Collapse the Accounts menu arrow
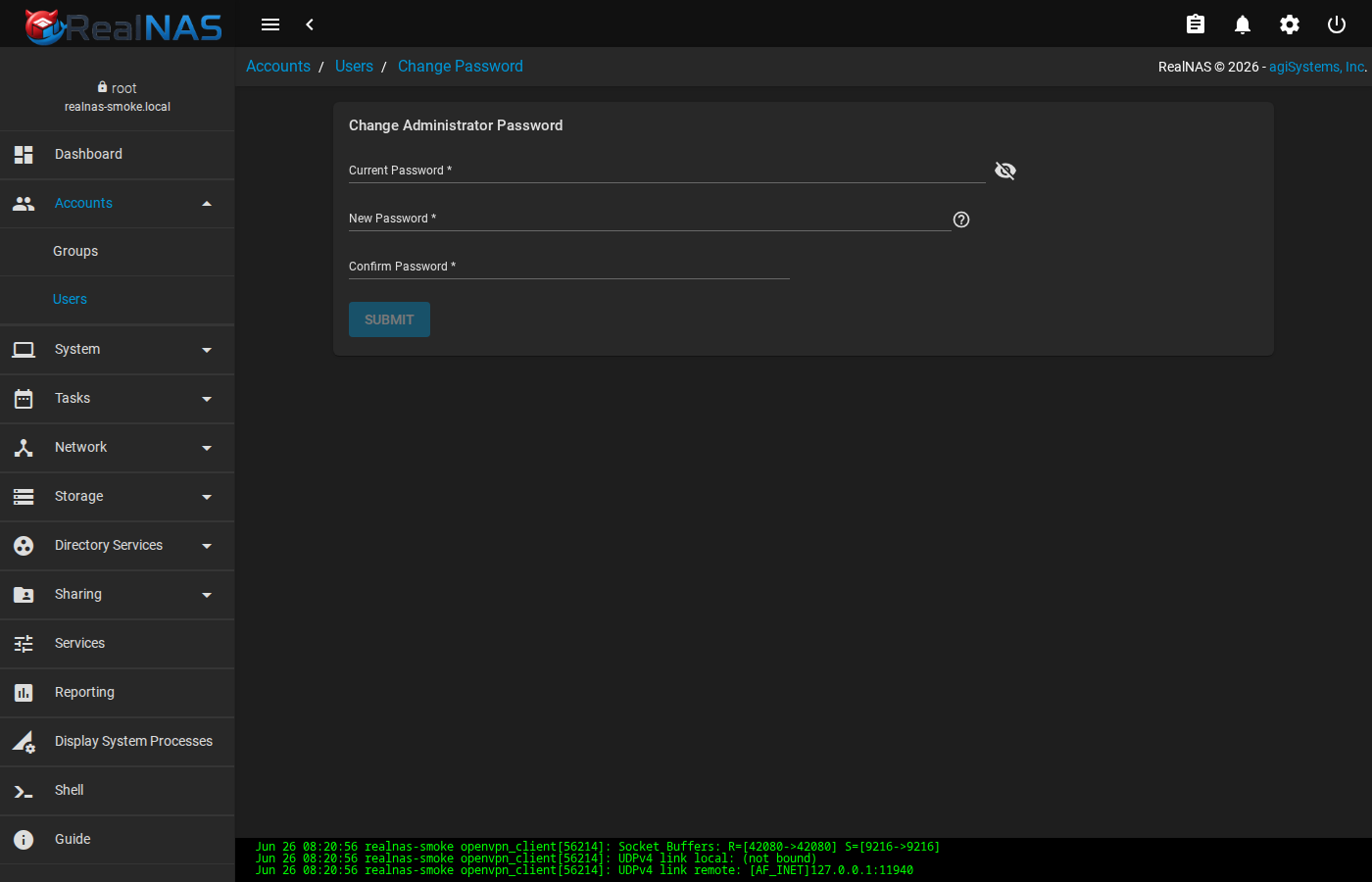The image size is (1372, 882). [207, 204]
